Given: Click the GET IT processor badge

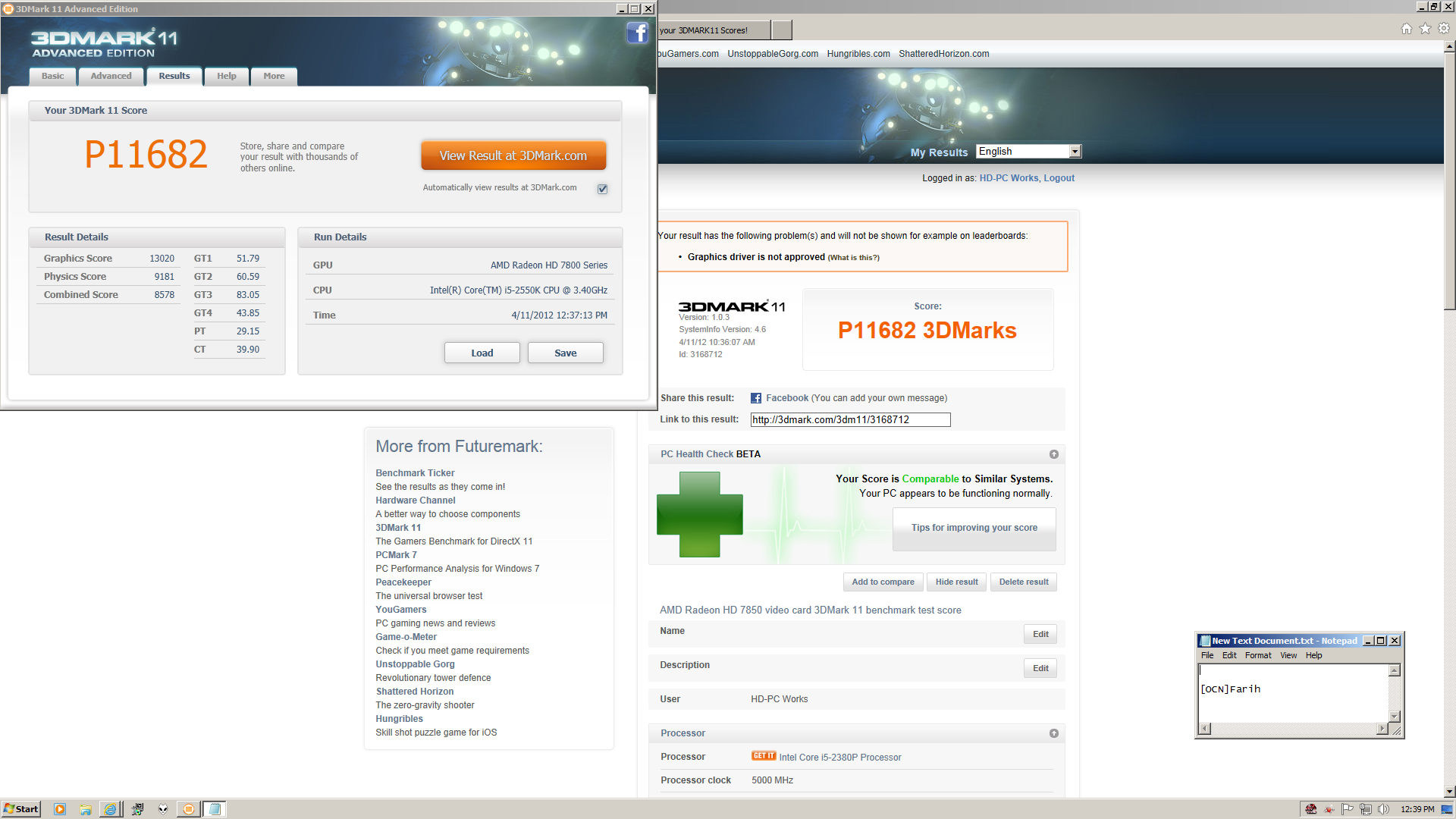Looking at the screenshot, I should [x=763, y=756].
